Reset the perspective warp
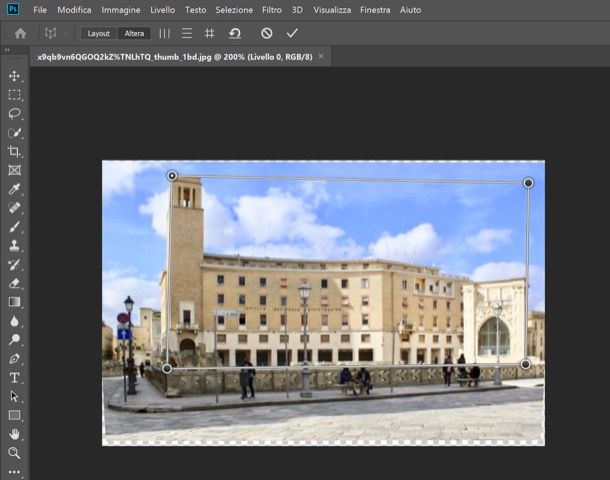Image resolution: width=610 pixels, height=480 pixels. coord(235,33)
